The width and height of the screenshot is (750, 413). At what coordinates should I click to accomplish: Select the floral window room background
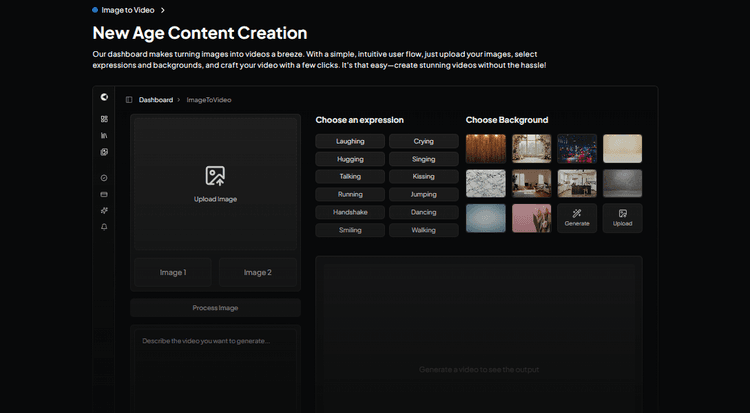(x=531, y=148)
